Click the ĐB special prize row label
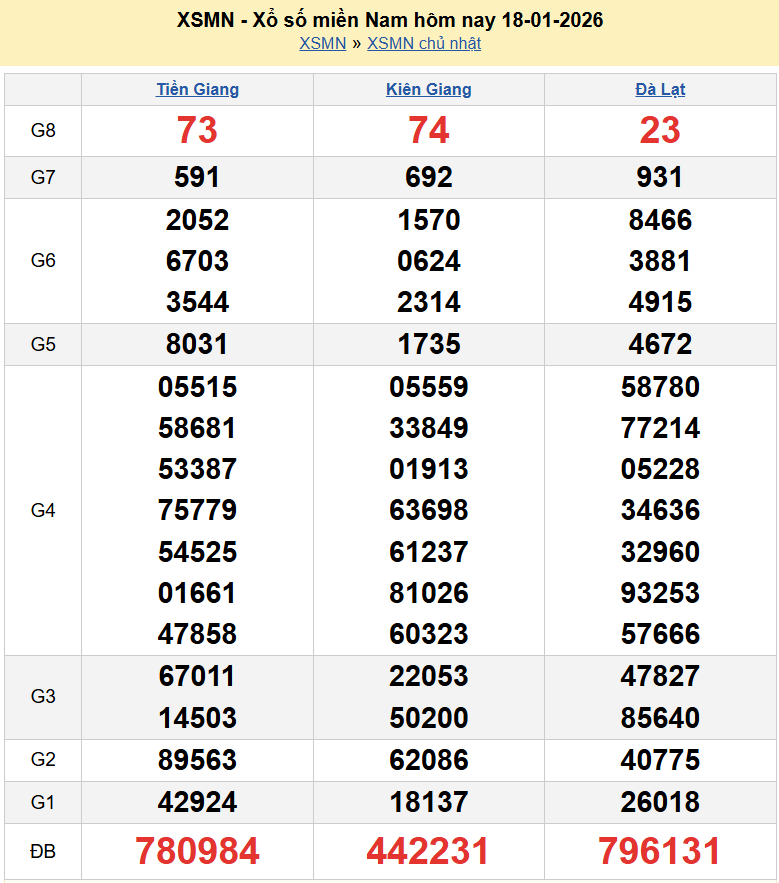This screenshot has height=883, width=779. click(43, 851)
